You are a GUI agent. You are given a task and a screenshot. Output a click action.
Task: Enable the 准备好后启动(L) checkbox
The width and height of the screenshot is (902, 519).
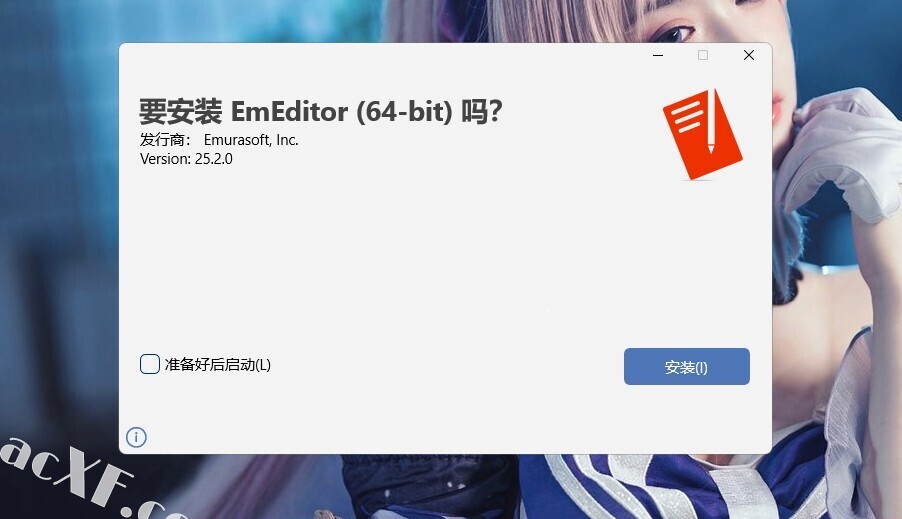pos(150,364)
